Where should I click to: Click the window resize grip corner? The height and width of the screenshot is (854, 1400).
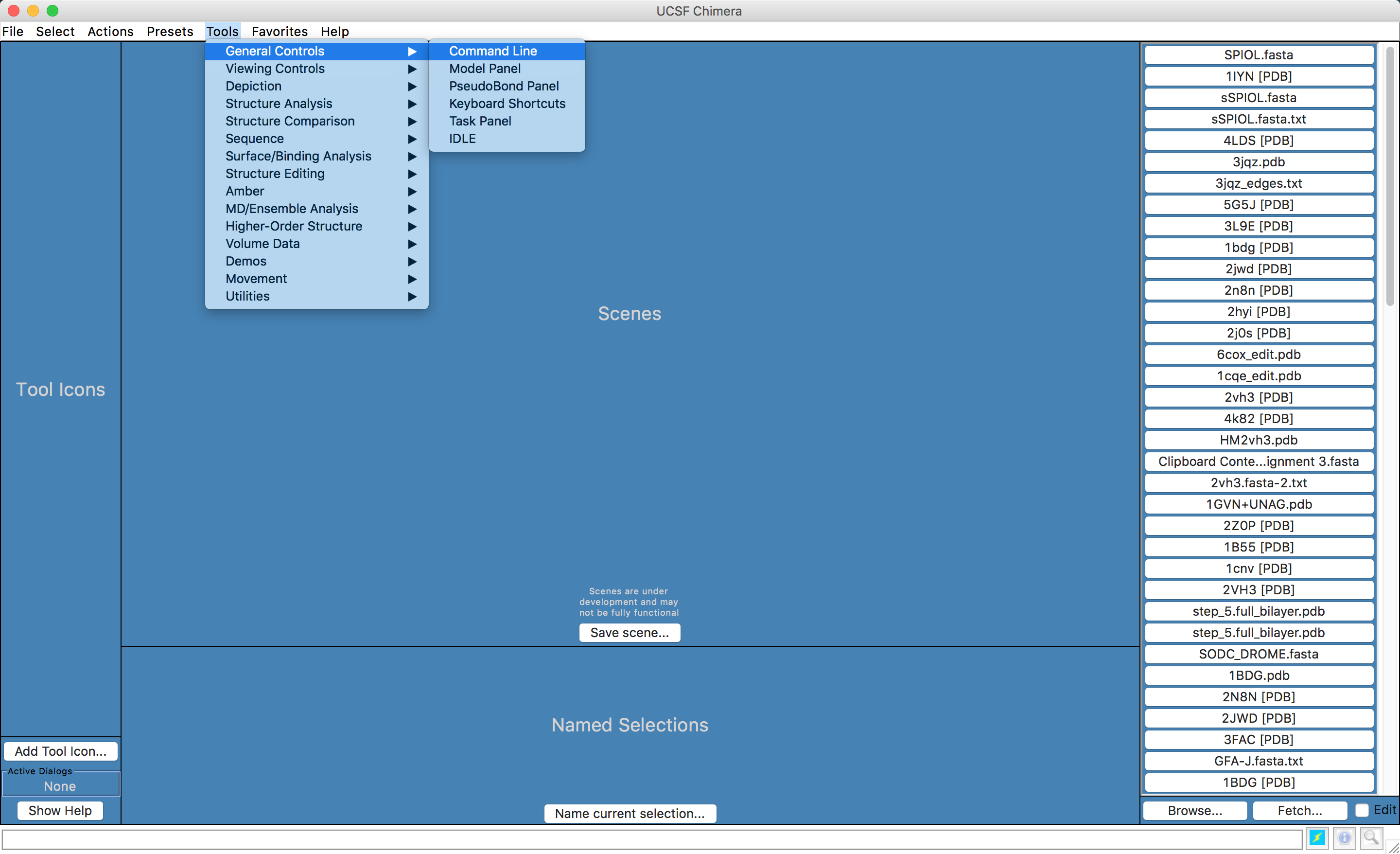point(1392,847)
